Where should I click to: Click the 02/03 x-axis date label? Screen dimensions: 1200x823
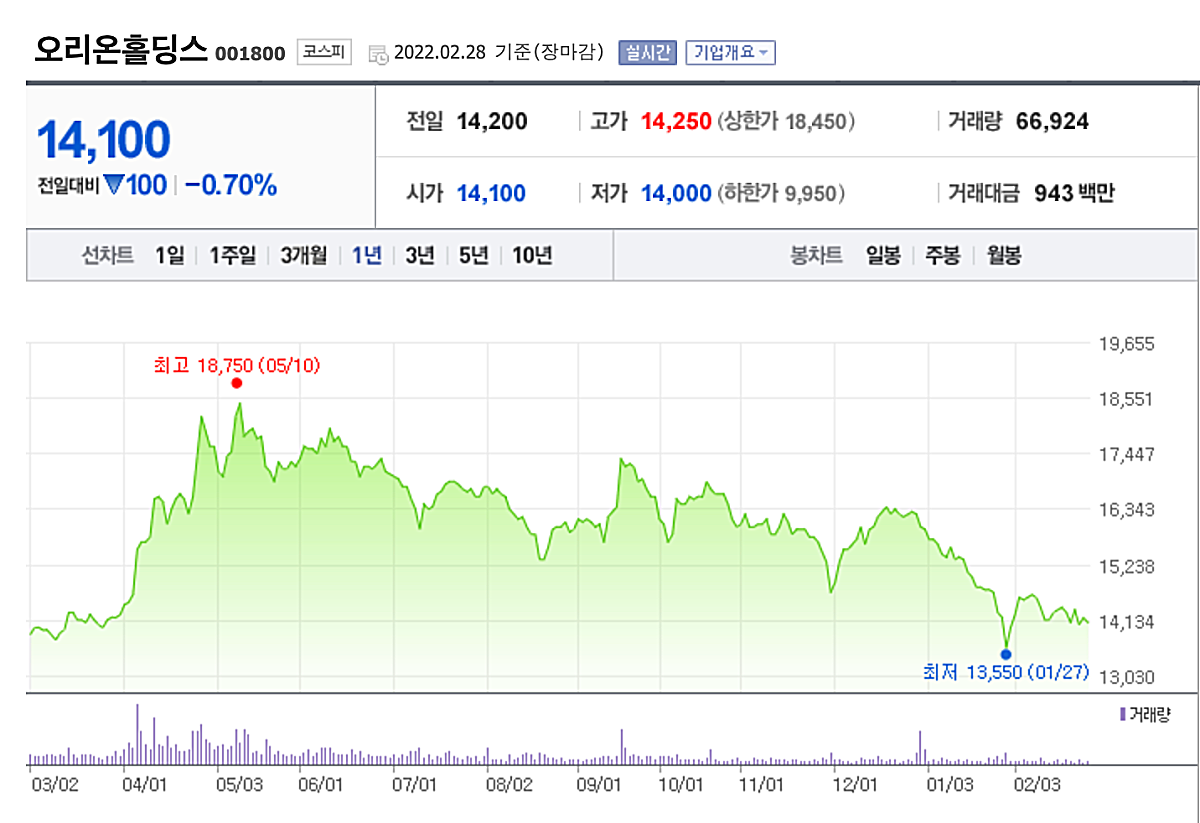[1038, 784]
